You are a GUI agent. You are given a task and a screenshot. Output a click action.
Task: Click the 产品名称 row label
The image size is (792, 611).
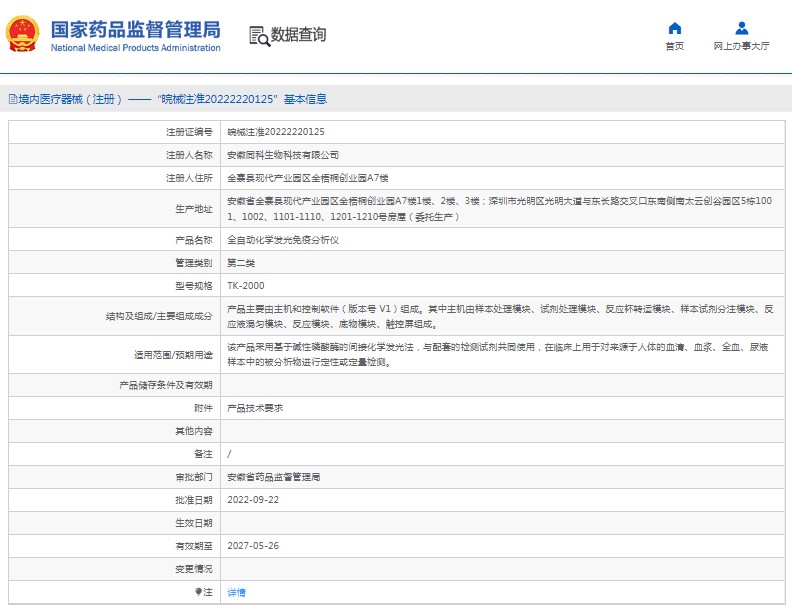(194, 240)
